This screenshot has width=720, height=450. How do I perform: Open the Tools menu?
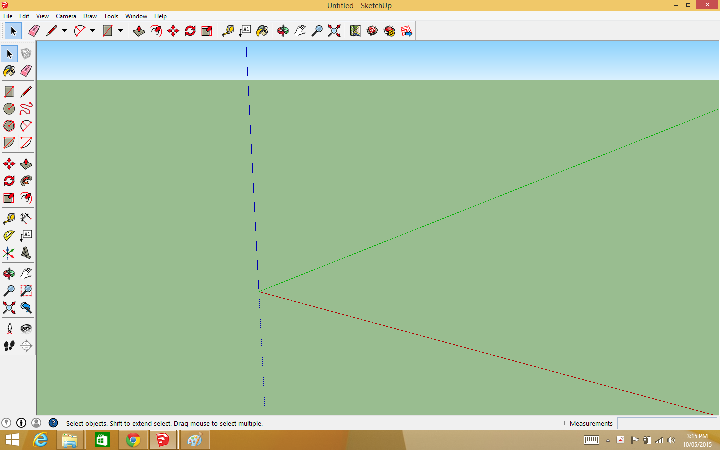point(112,17)
